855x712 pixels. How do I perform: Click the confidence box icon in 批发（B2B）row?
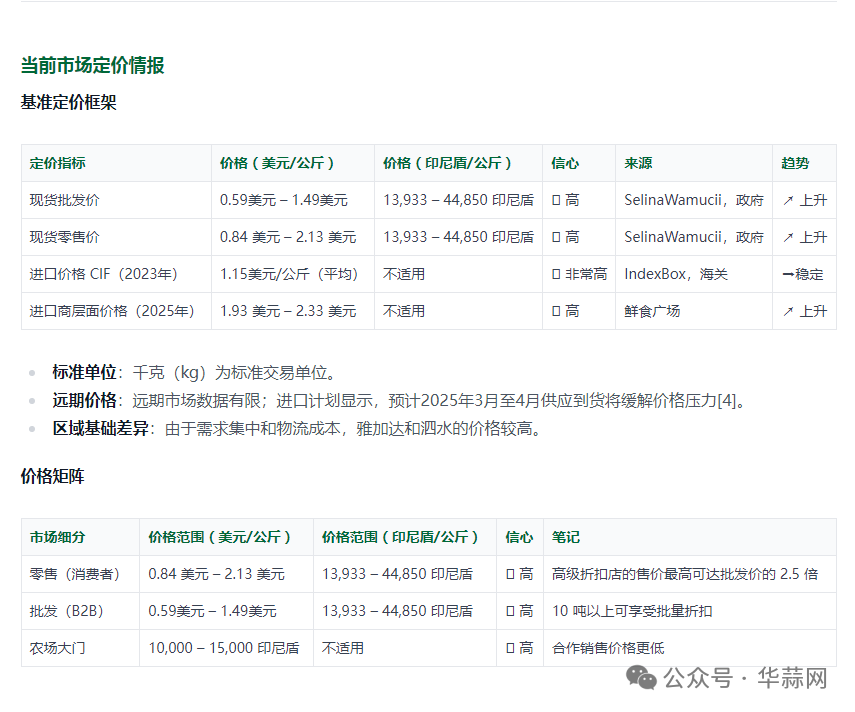(510, 611)
